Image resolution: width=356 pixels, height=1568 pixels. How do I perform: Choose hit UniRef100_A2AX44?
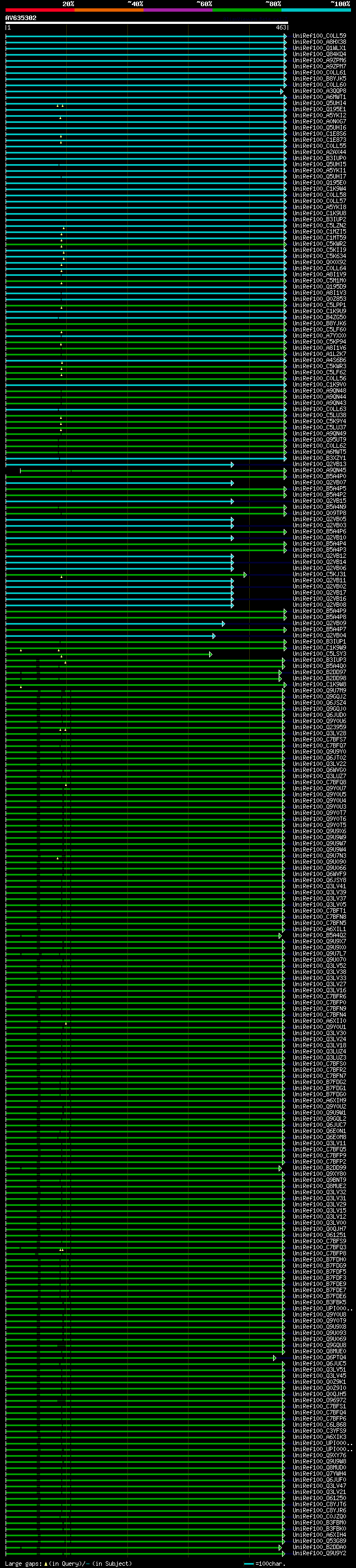pos(319,152)
